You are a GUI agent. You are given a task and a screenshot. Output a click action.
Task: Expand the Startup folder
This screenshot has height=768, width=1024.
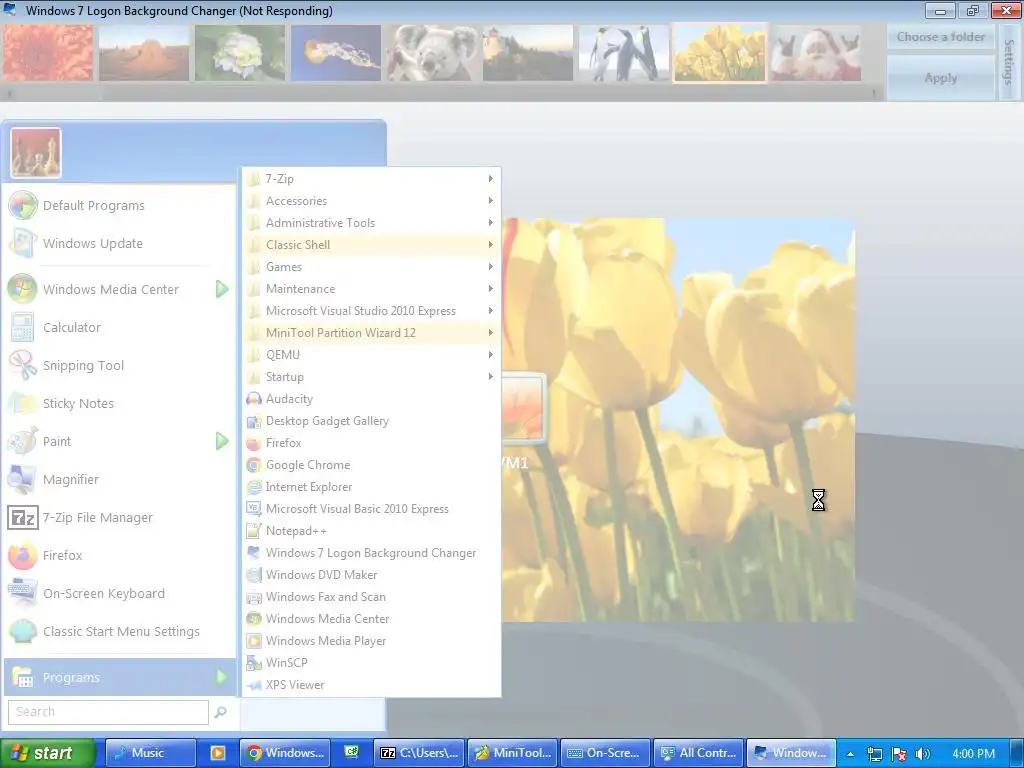[x=371, y=377]
